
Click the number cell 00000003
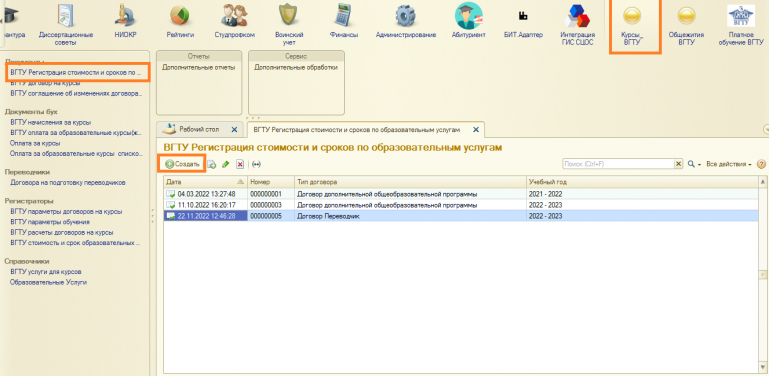(x=271, y=205)
